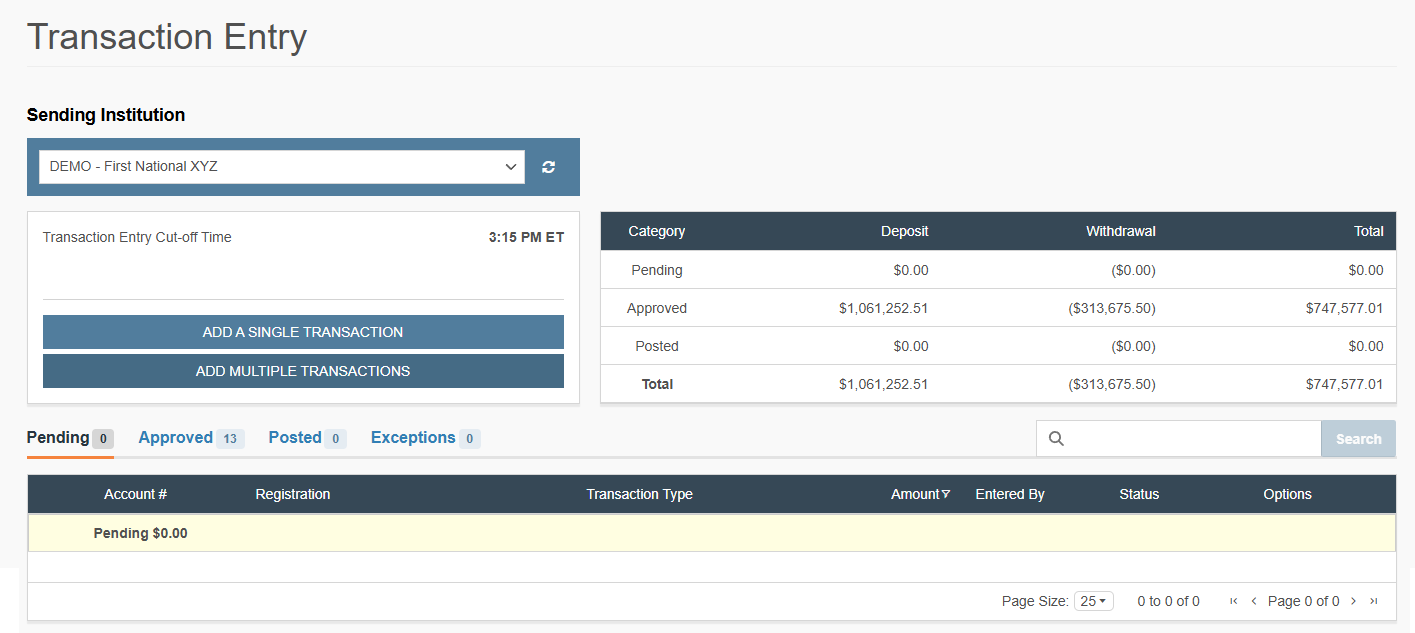Sort by the Status column header
This screenshot has height=633, width=1415.
(x=1139, y=494)
